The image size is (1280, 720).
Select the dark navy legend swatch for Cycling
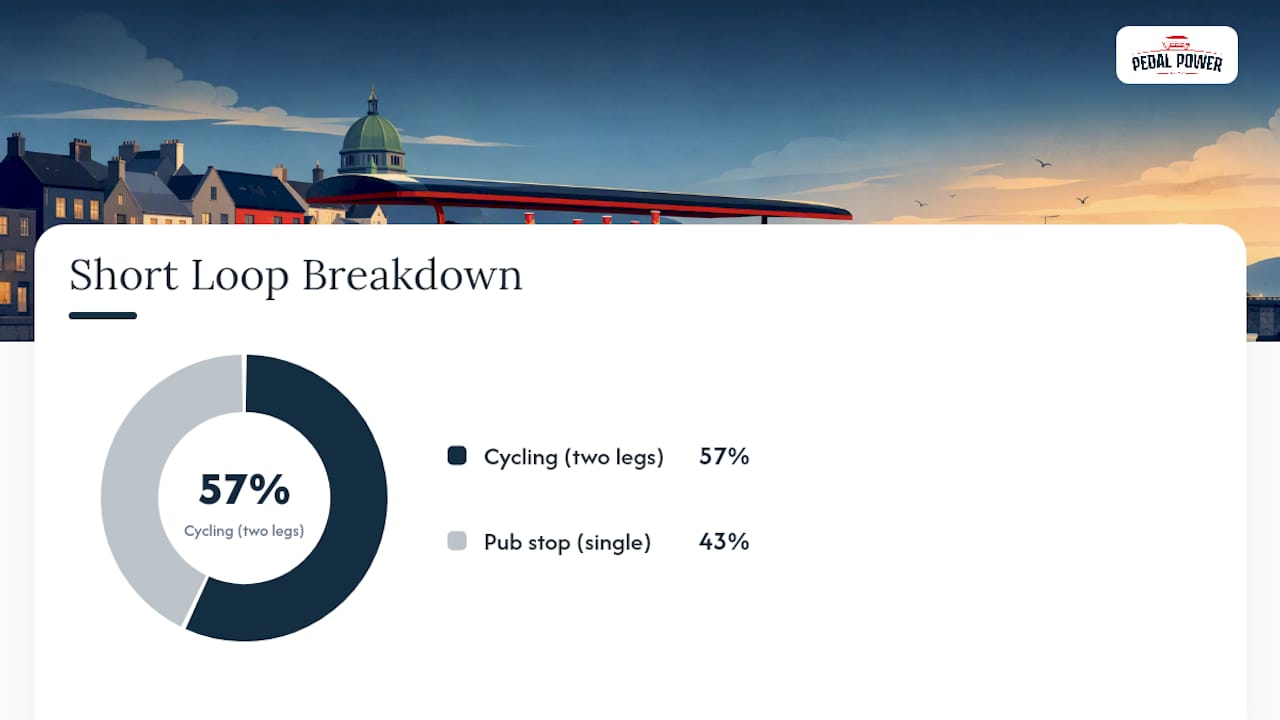[457, 456]
